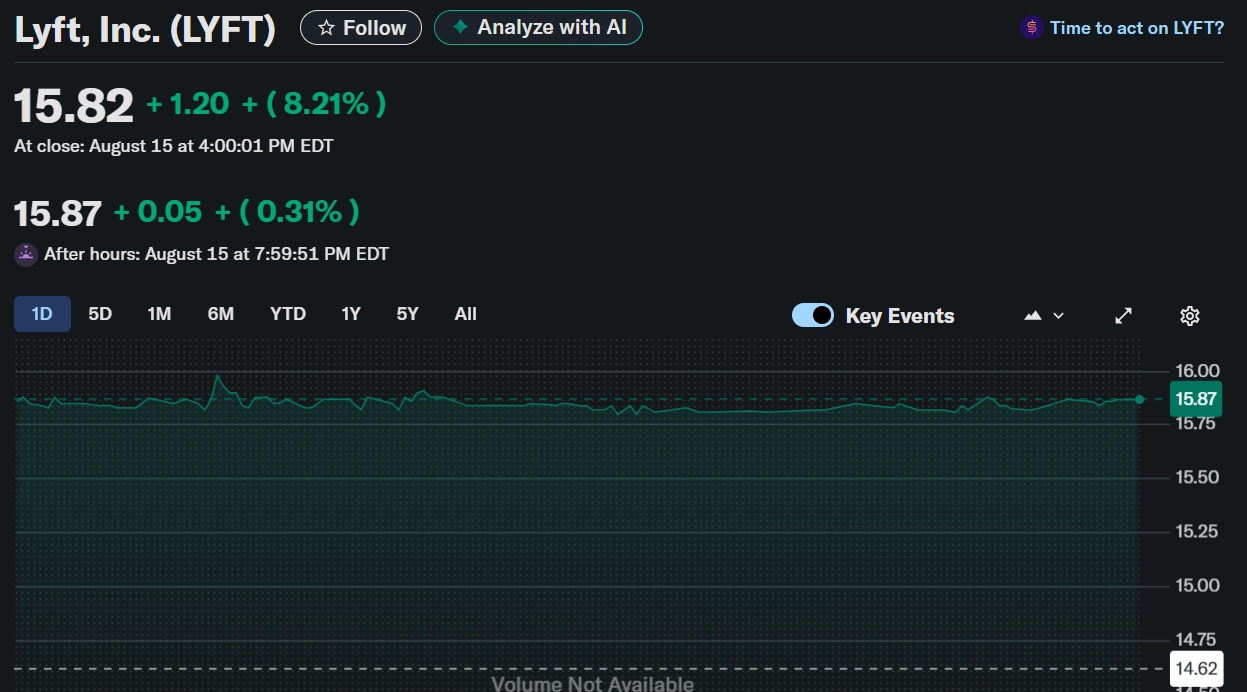1247x692 pixels.
Task: Click the 15.50 axis label
Action: (1197, 477)
